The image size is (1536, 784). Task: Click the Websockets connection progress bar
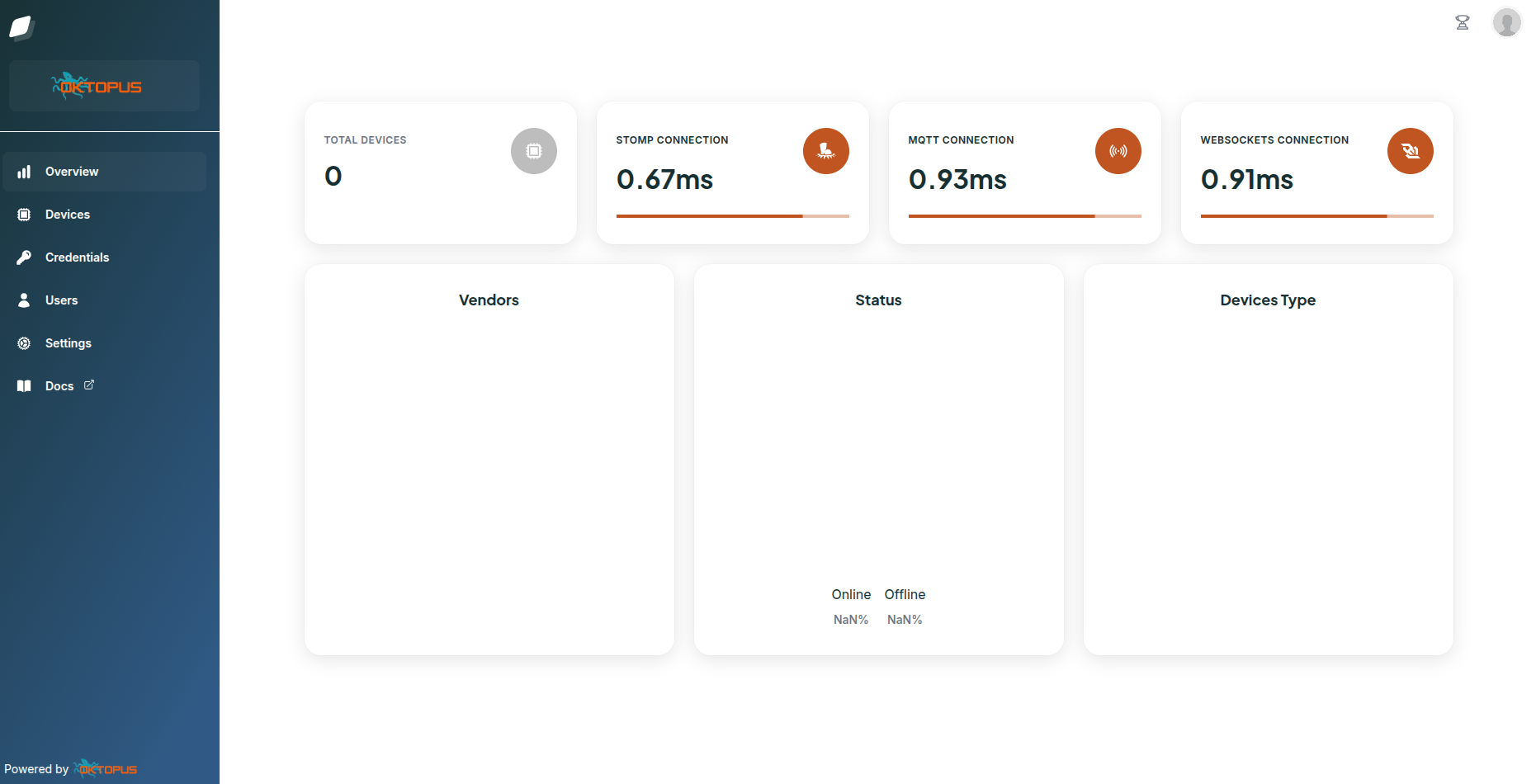(x=1317, y=216)
